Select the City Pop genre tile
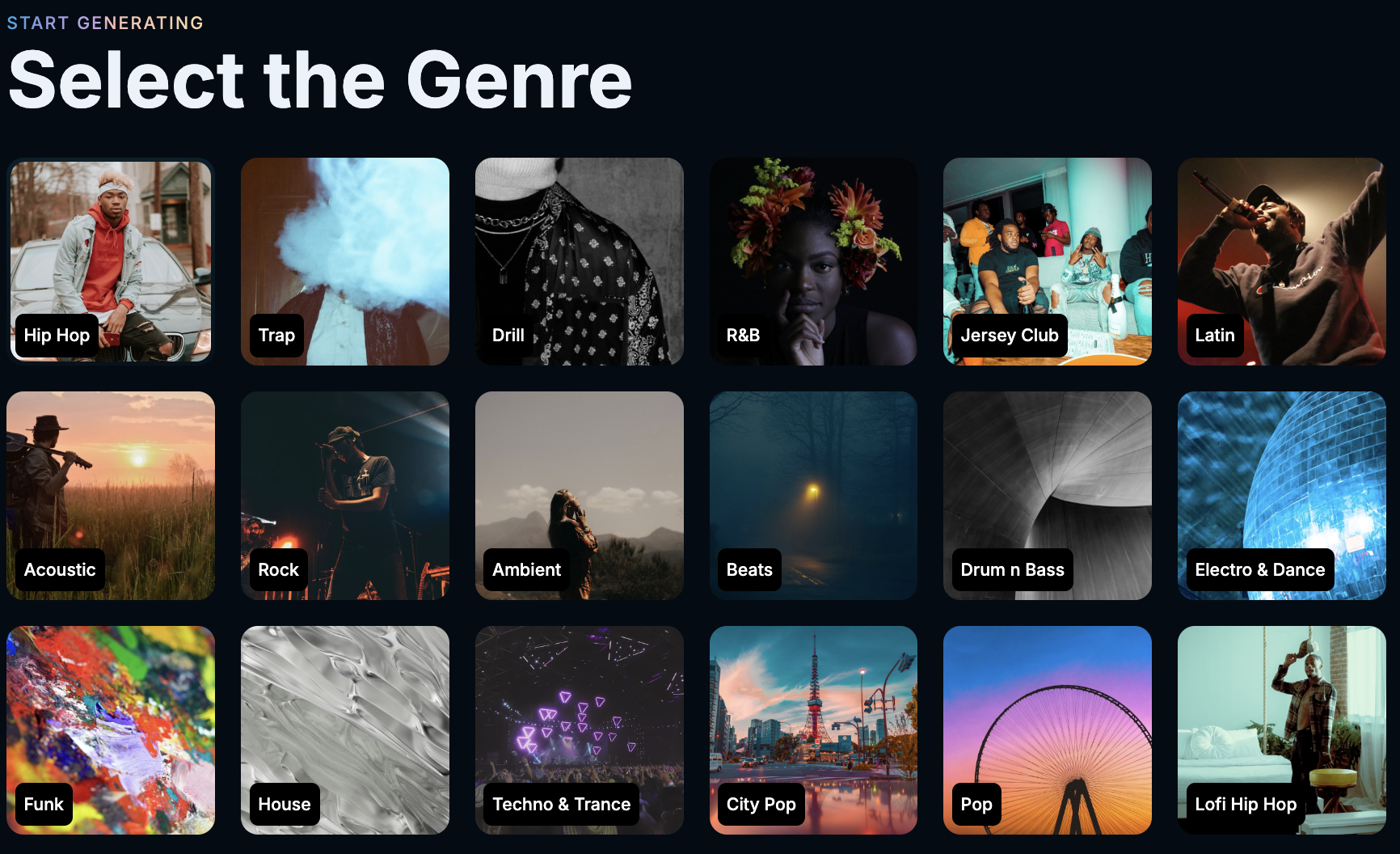The image size is (1400, 854). tap(813, 730)
